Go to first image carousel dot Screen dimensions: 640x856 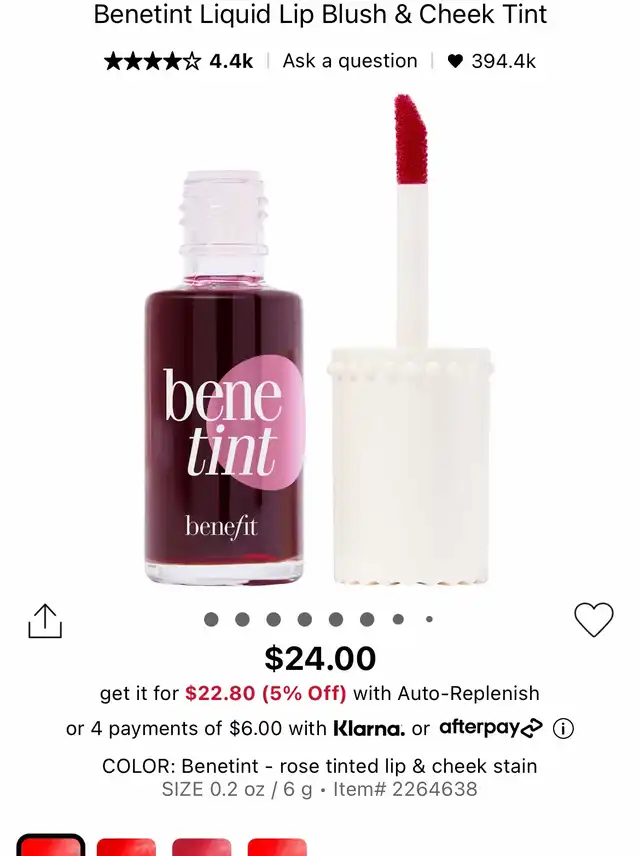(211, 619)
